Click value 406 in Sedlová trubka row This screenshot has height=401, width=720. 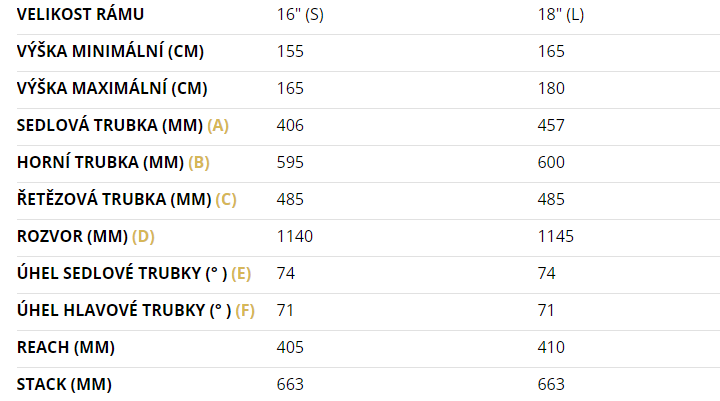click(x=290, y=125)
